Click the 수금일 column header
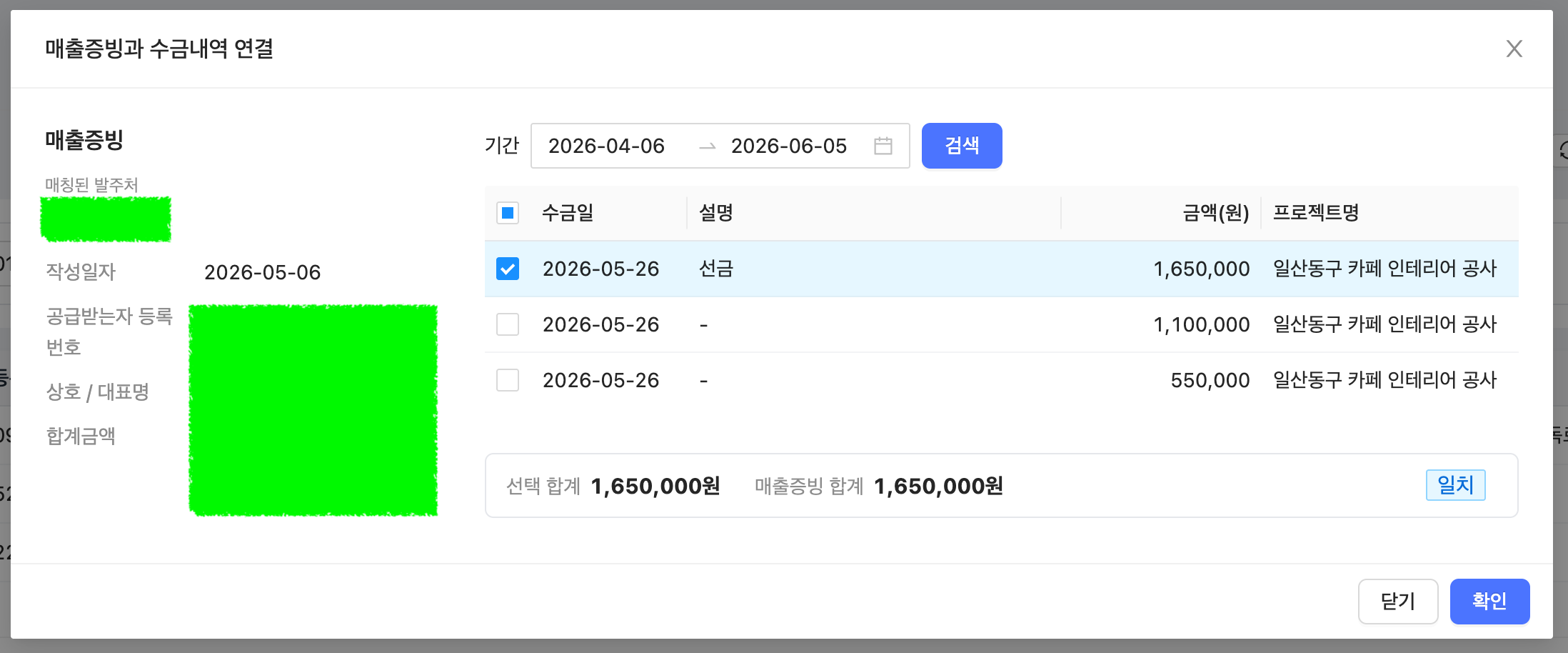The width and height of the screenshot is (1568, 653). 568,213
